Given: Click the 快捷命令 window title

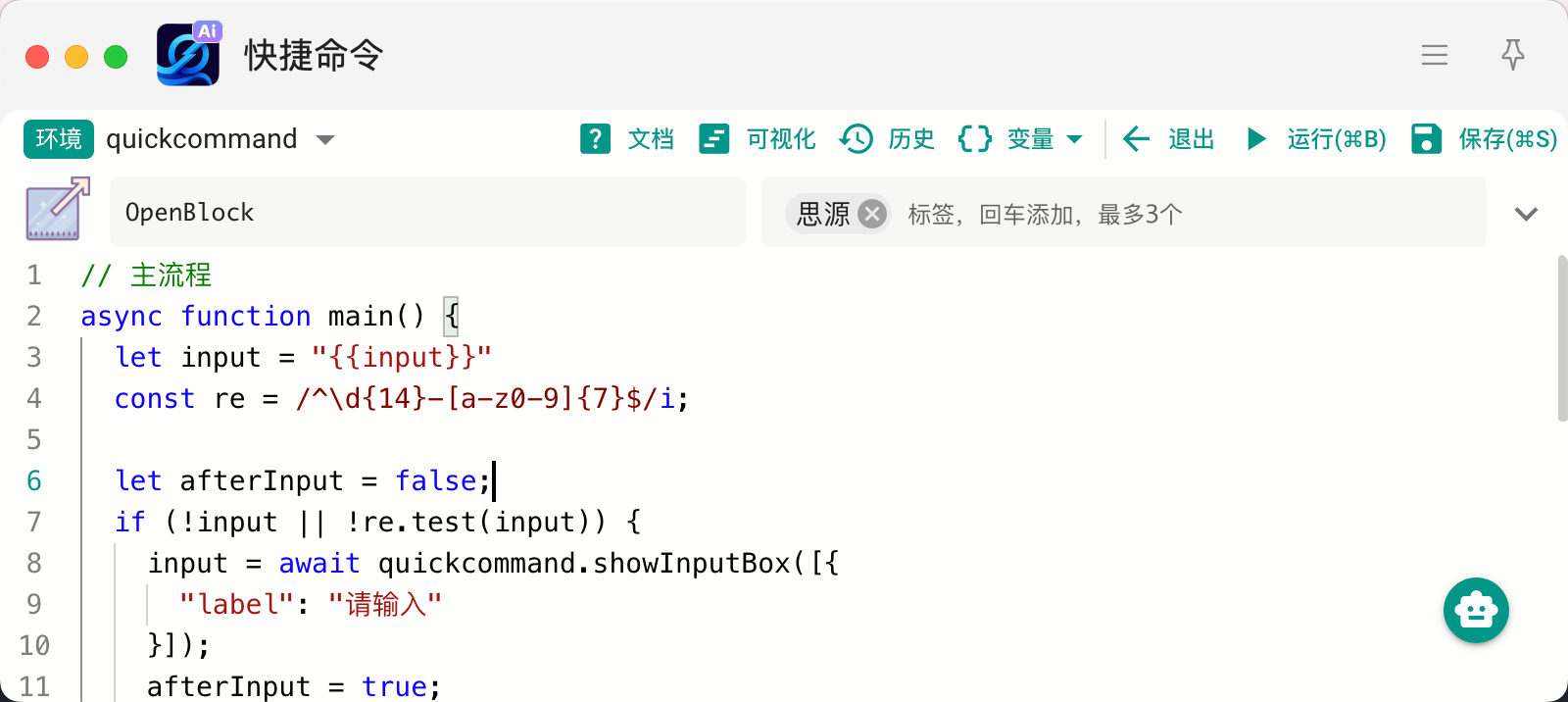Looking at the screenshot, I should point(314,55).
